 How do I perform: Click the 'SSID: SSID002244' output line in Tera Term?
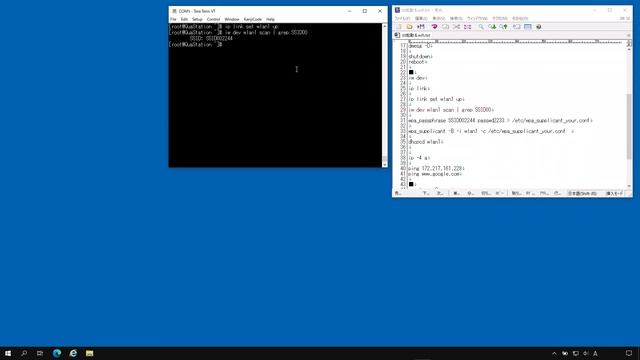(211, 38)
